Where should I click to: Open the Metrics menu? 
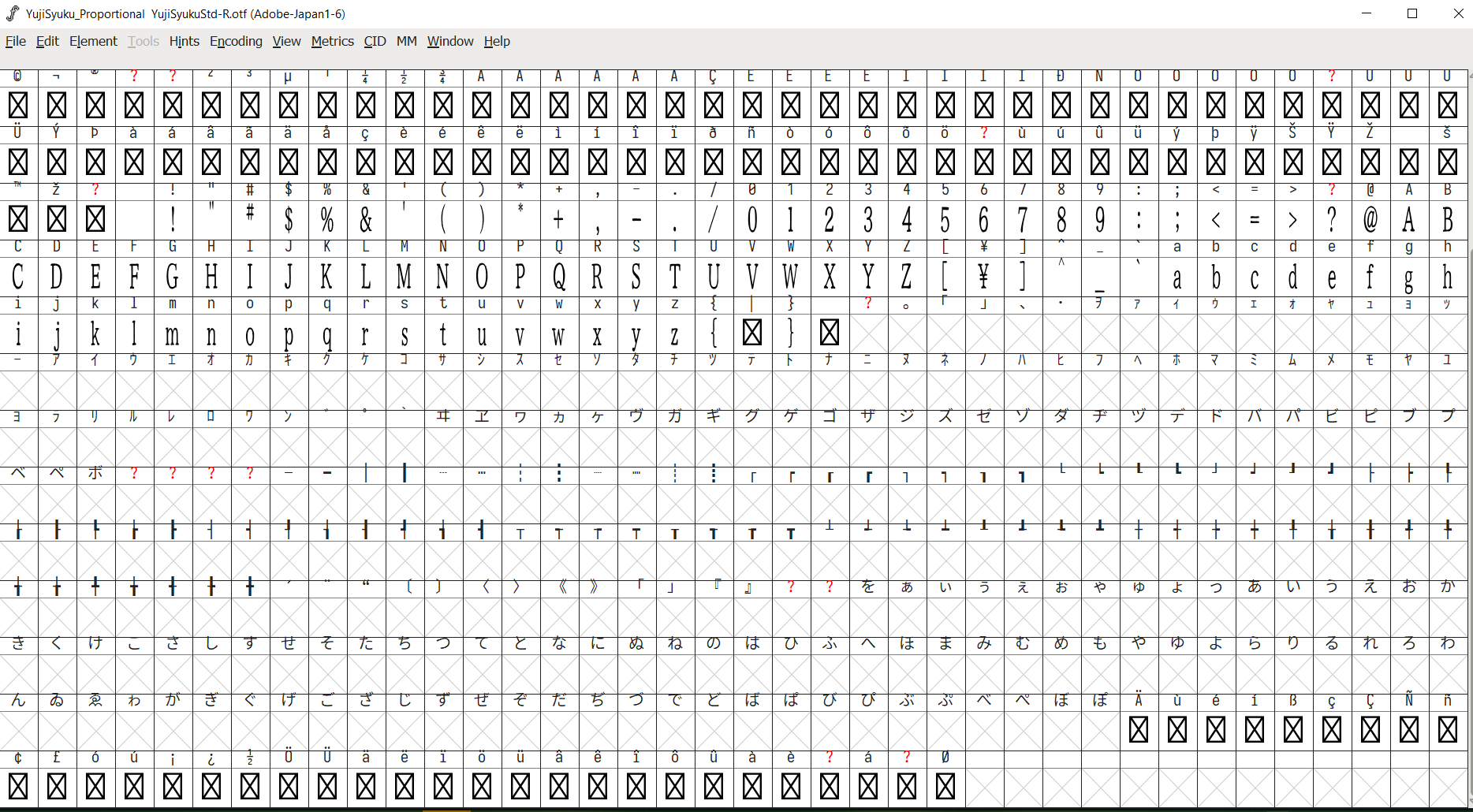tap(332, 41)
